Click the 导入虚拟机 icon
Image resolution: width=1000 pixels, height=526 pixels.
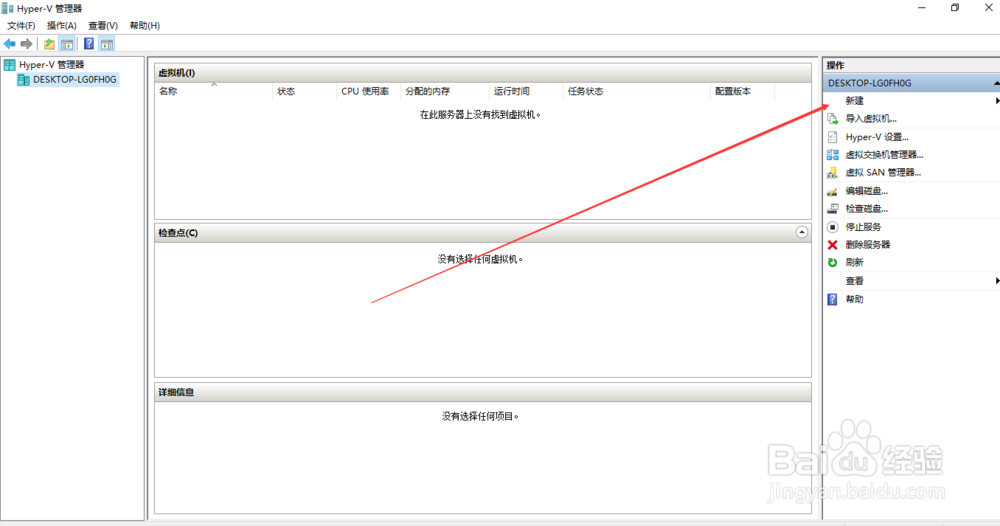pyautogui.click(x=832, y=119)
